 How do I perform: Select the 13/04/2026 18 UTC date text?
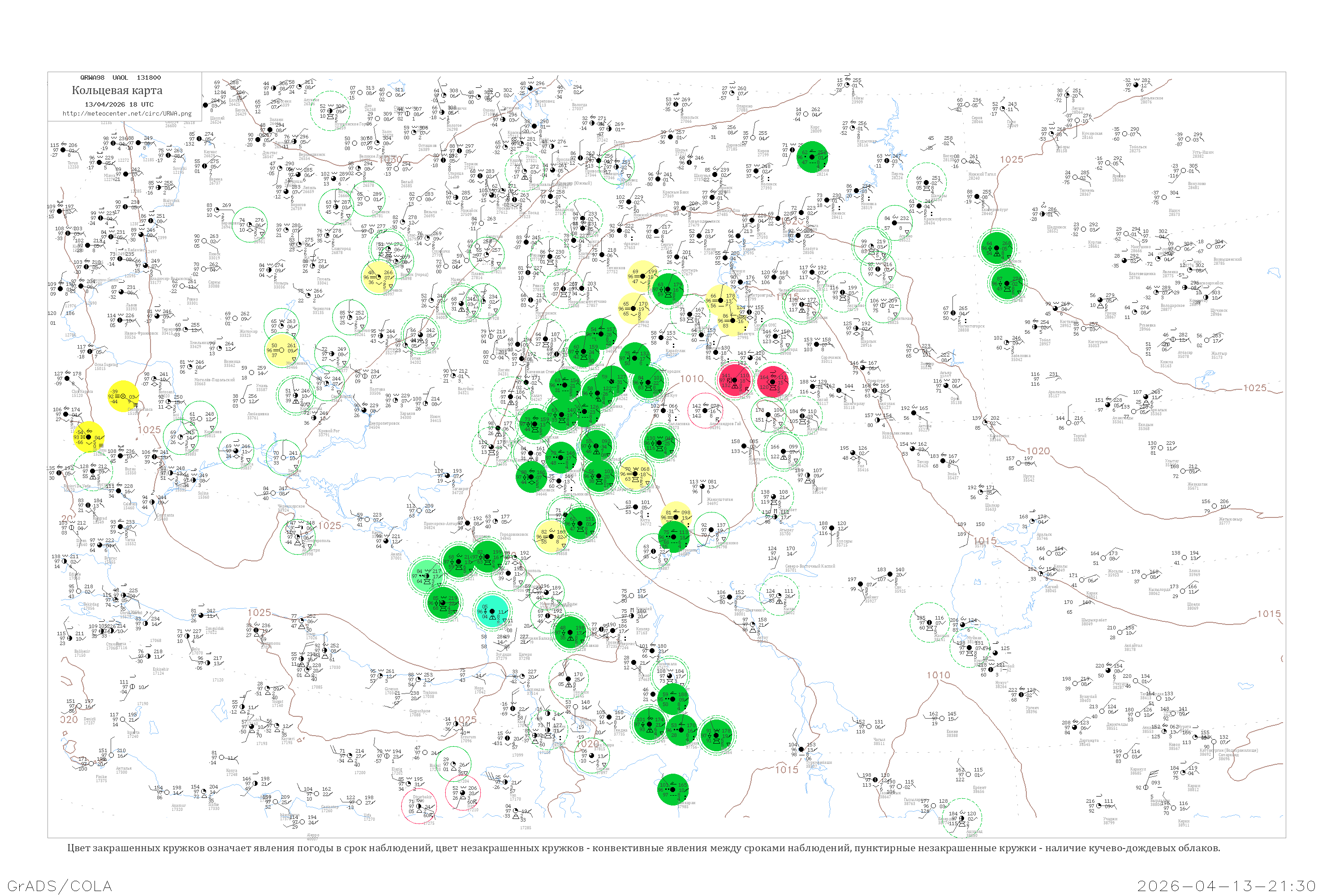120,104
